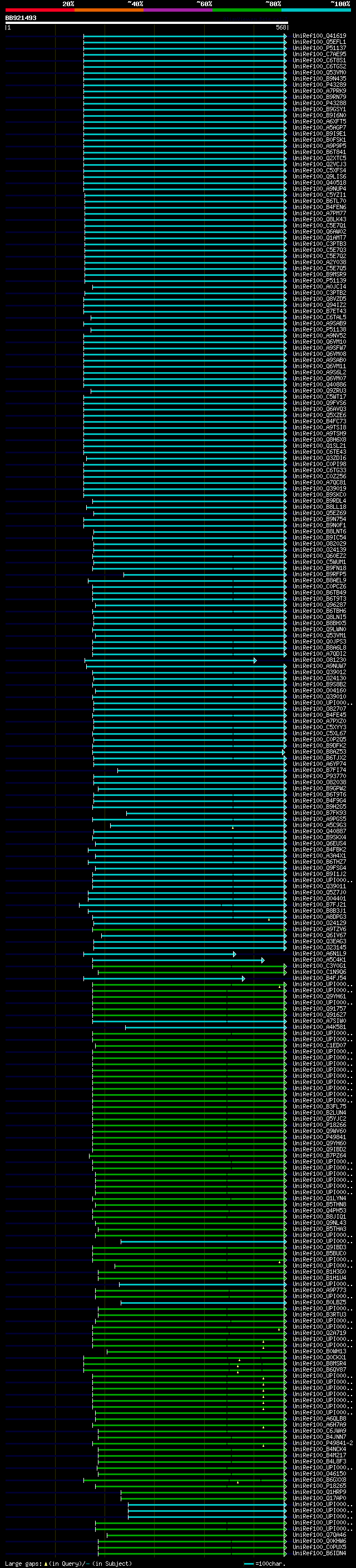The height and width of the screenshot is (1568, 356).
Task: Click label UniRef100_P43289
Action: click(319, 85)
